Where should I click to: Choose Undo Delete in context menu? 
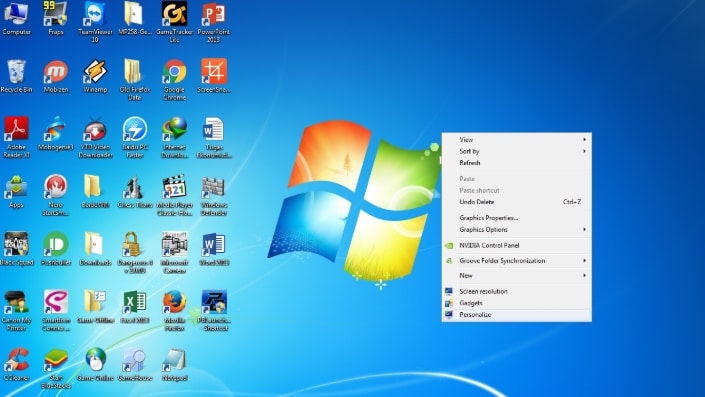pyautogui.click(x=517, y=202)
